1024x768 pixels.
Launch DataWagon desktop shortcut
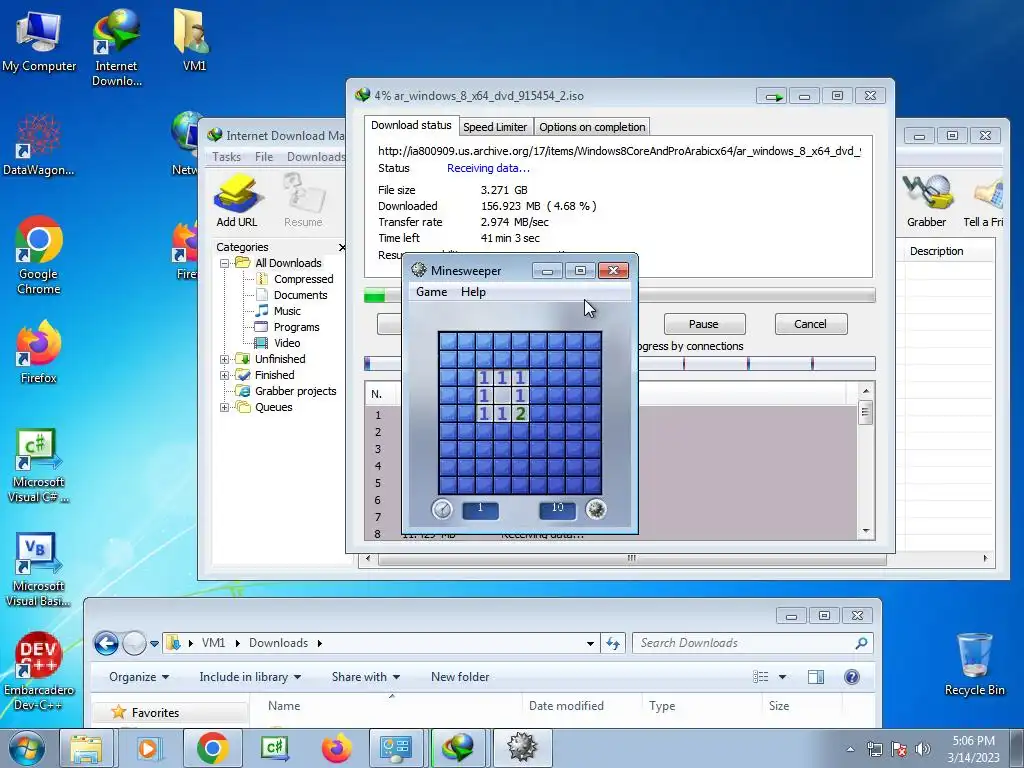(x=39, y=145)
